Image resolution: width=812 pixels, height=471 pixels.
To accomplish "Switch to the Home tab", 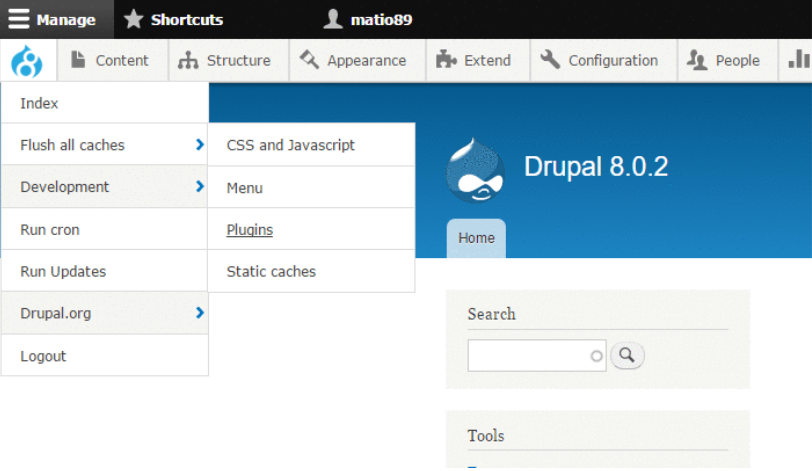I will [x=476, y=238].
